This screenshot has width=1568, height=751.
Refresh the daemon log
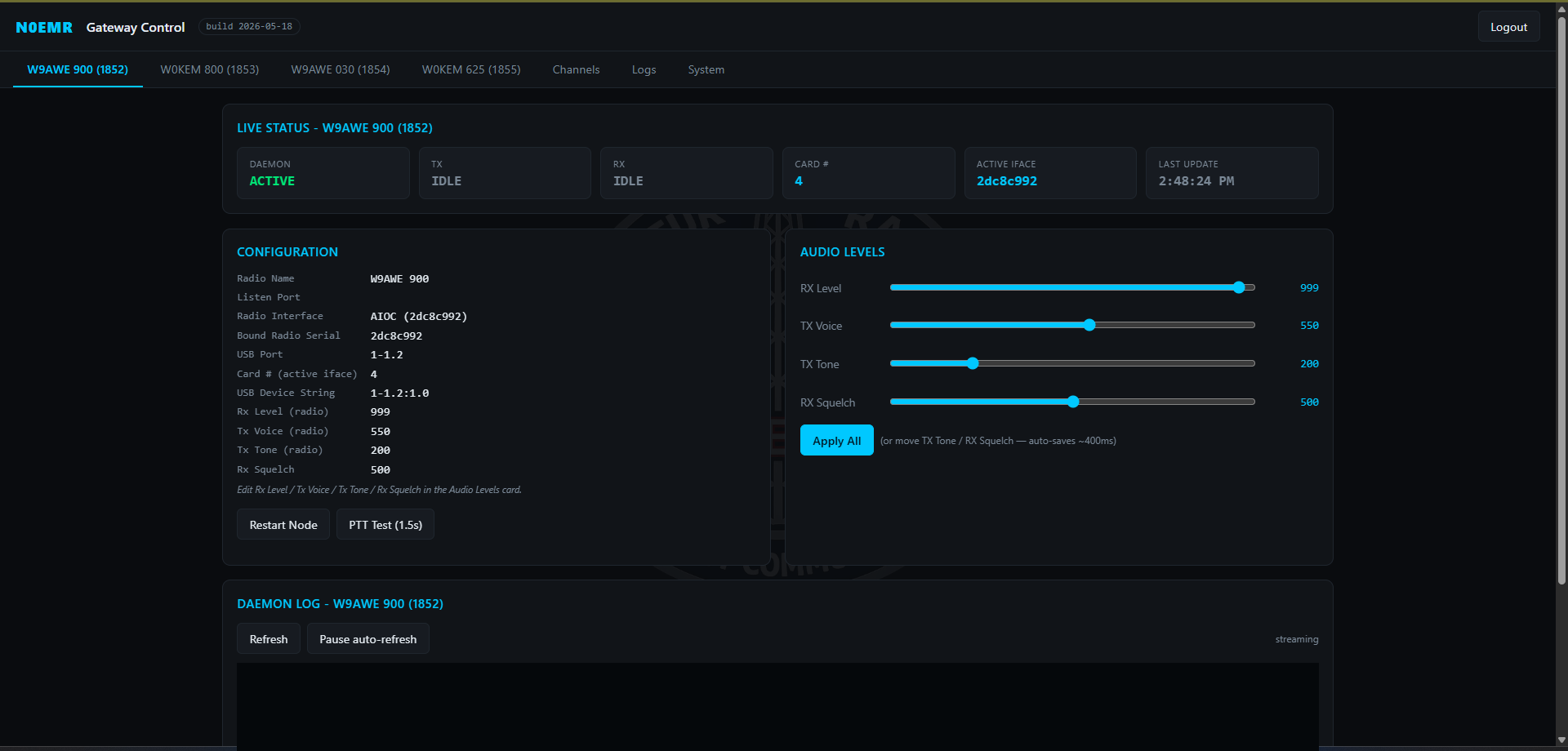click(x=269, y=639)
